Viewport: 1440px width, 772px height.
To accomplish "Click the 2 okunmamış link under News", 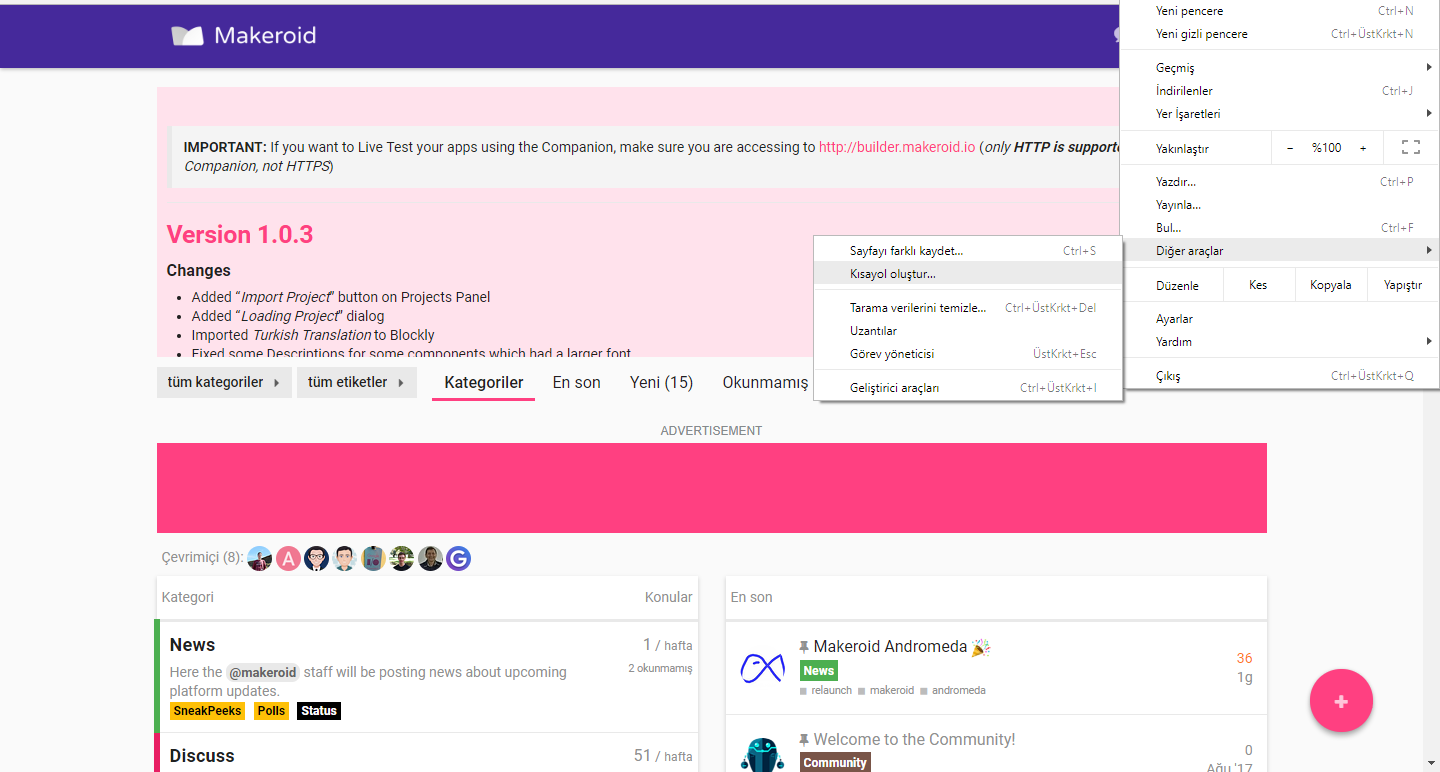I will tap(660, 668).
